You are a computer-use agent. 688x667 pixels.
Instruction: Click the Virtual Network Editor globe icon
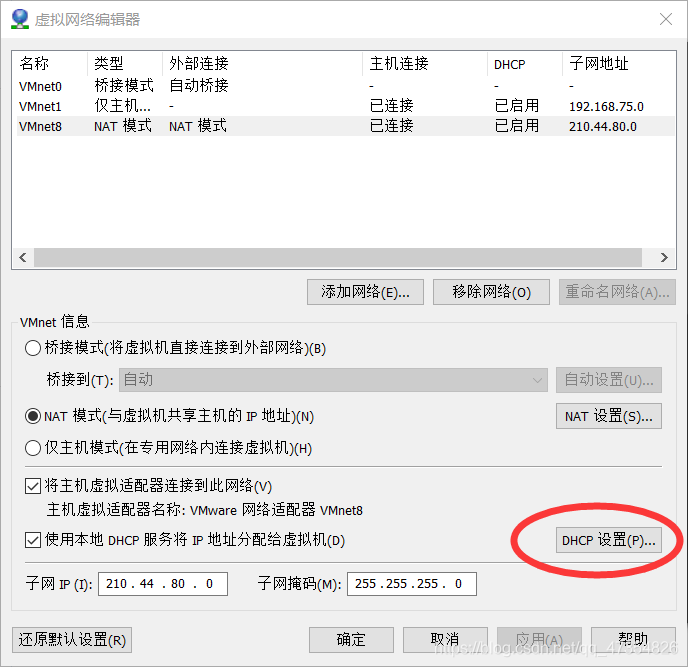pos(20,19)
